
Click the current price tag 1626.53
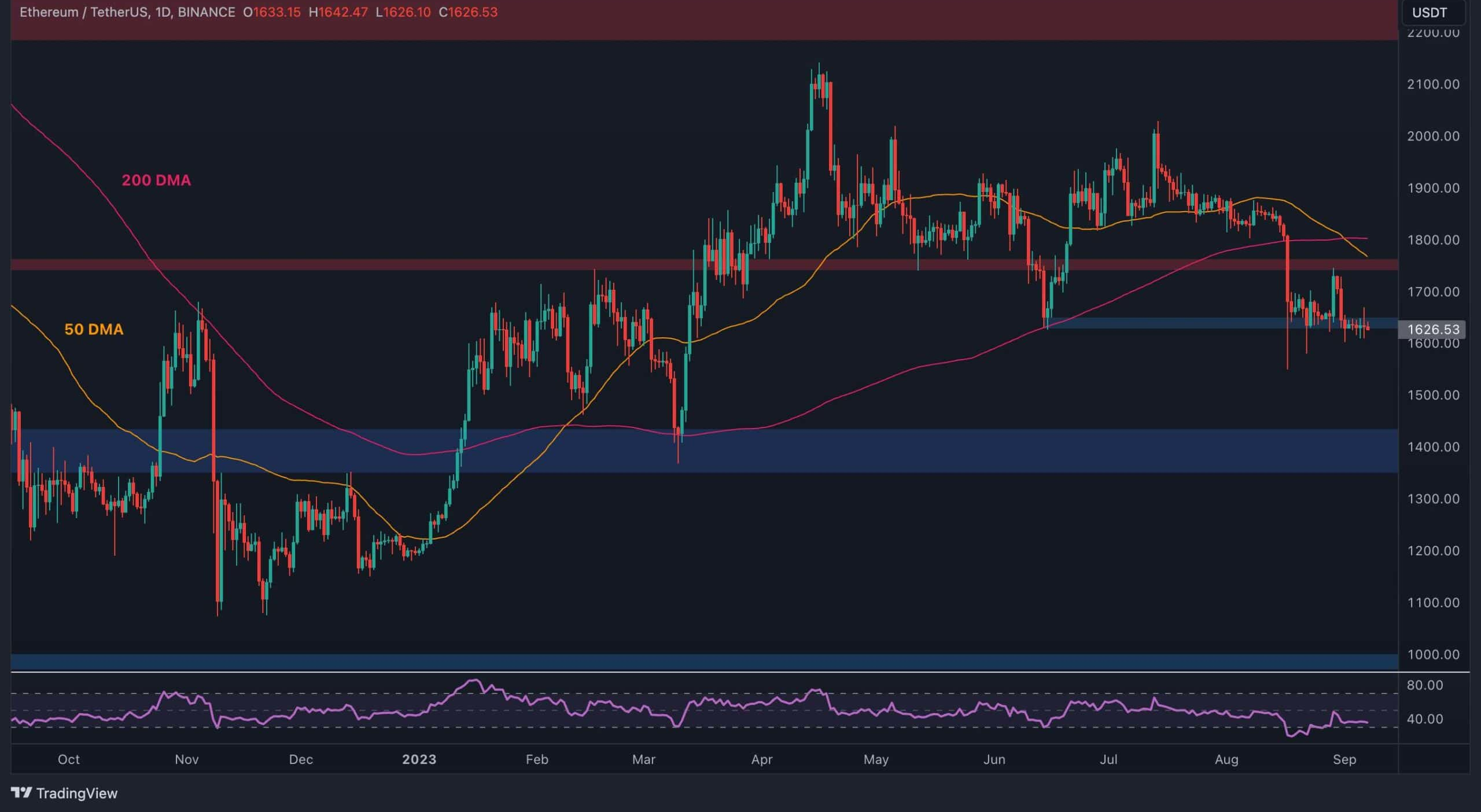click(x=1432, y=329)
